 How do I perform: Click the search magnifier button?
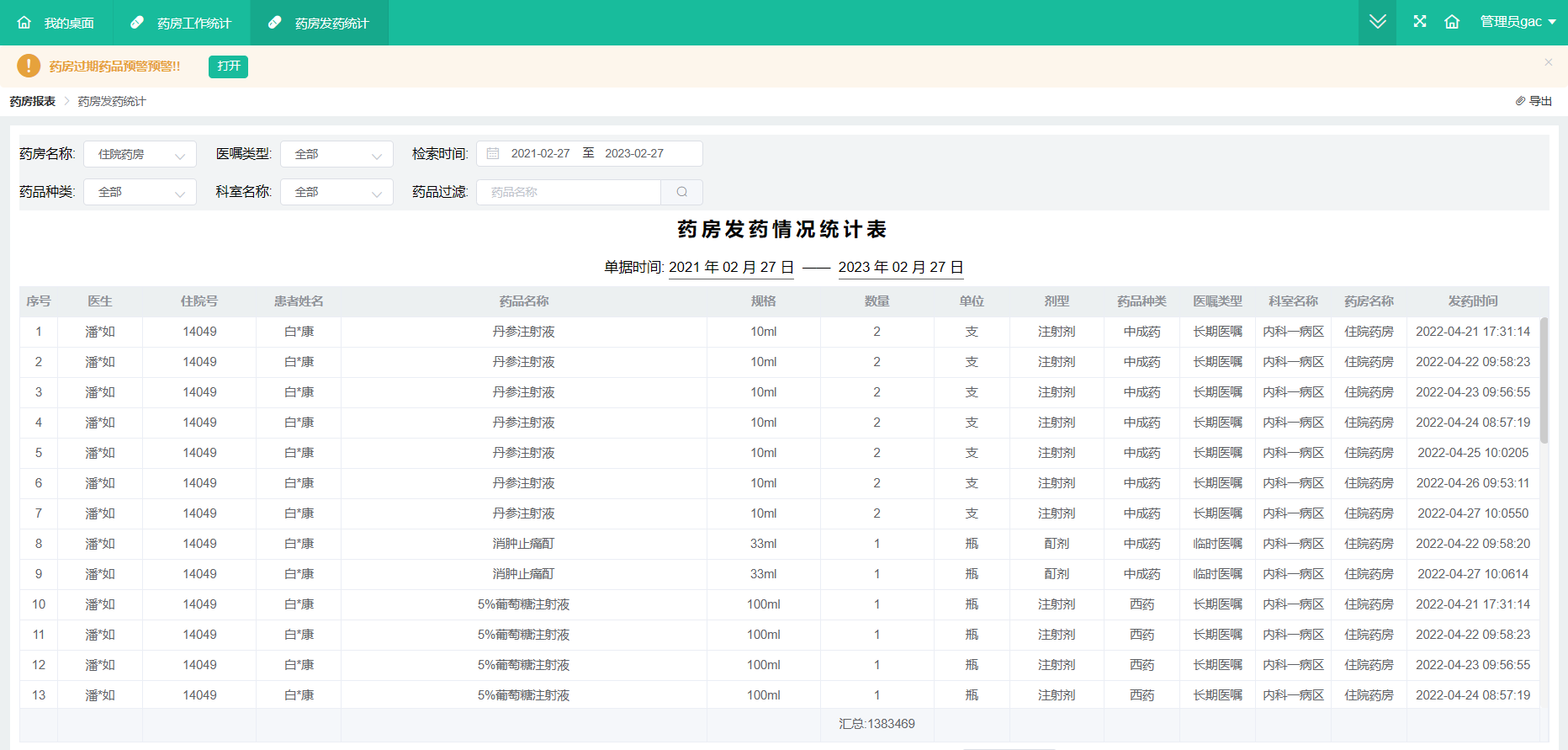(682, 192)
